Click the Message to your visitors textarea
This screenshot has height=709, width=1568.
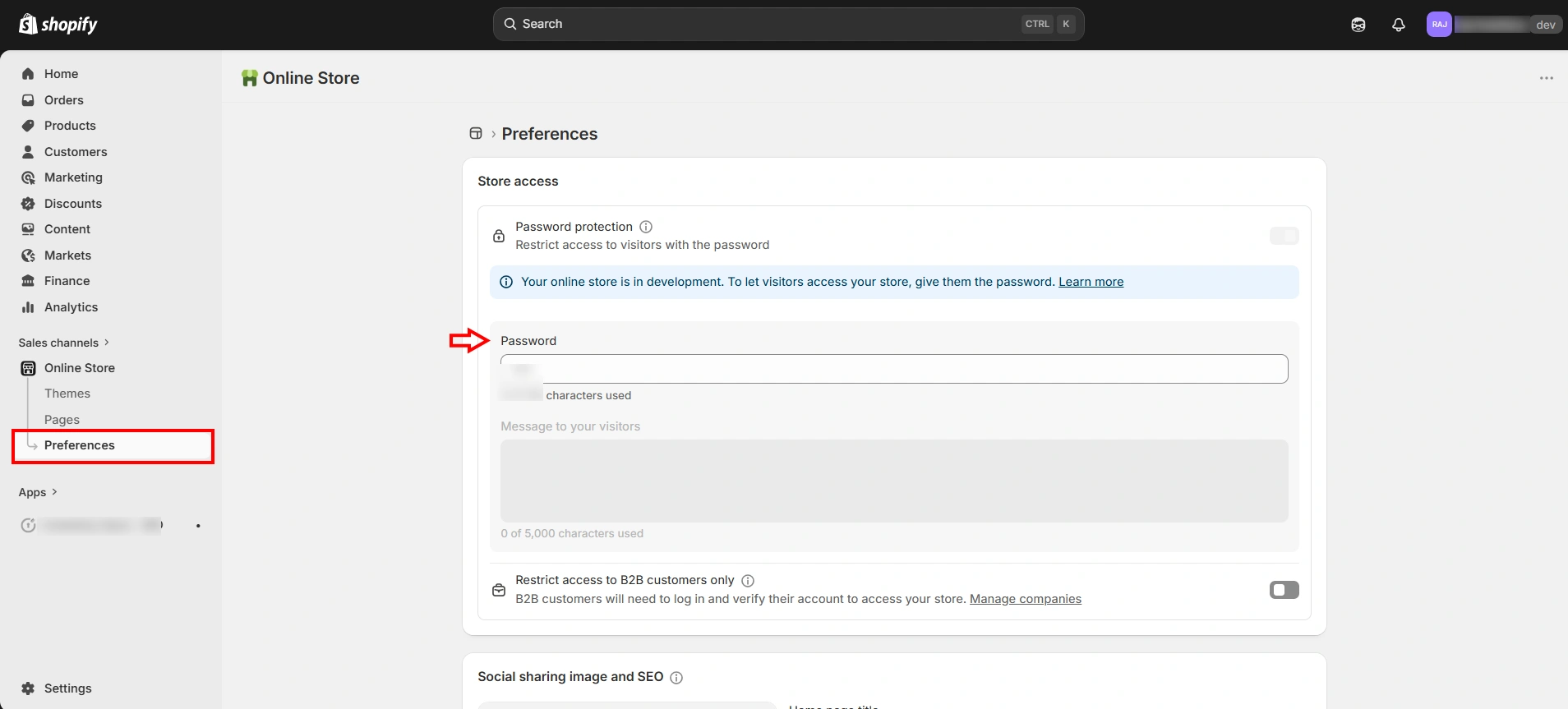click(894, 481)
